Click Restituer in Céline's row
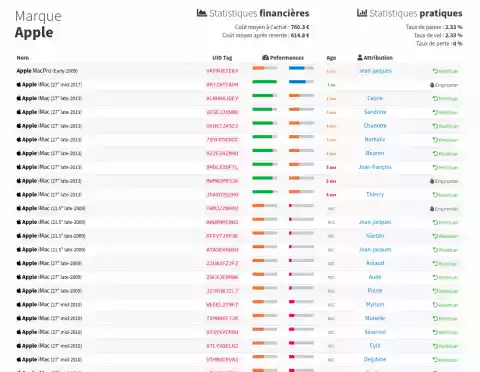The image size is (480, 372). tap(445, 98)
